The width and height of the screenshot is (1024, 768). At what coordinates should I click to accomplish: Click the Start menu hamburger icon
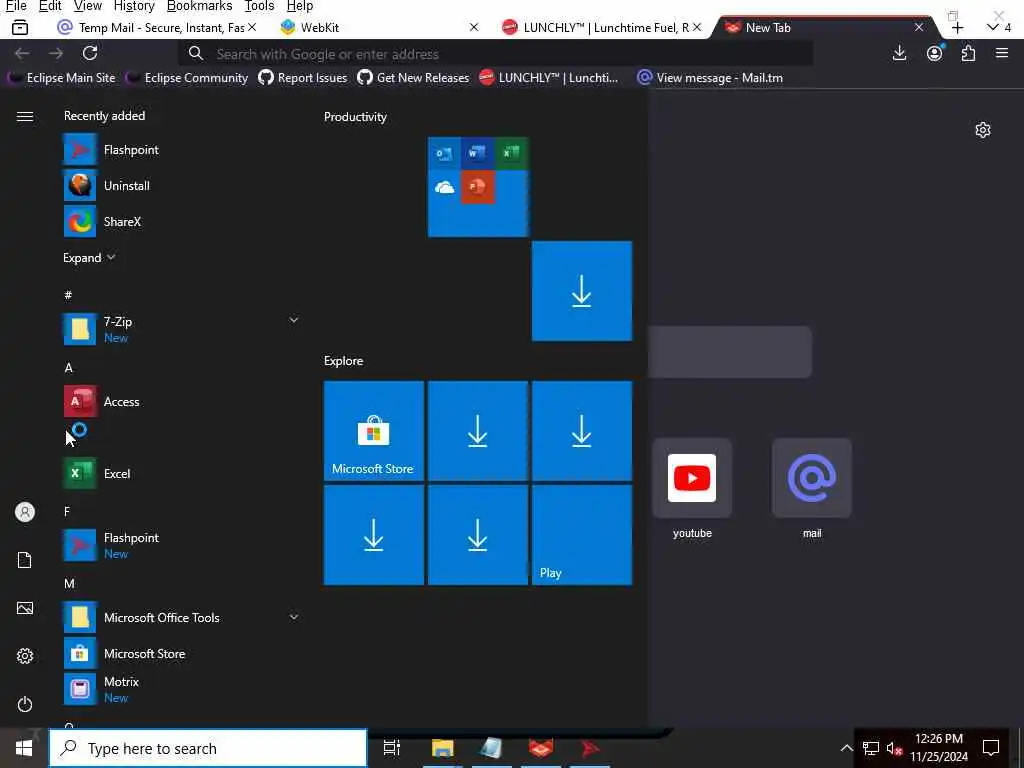[25, 116]
